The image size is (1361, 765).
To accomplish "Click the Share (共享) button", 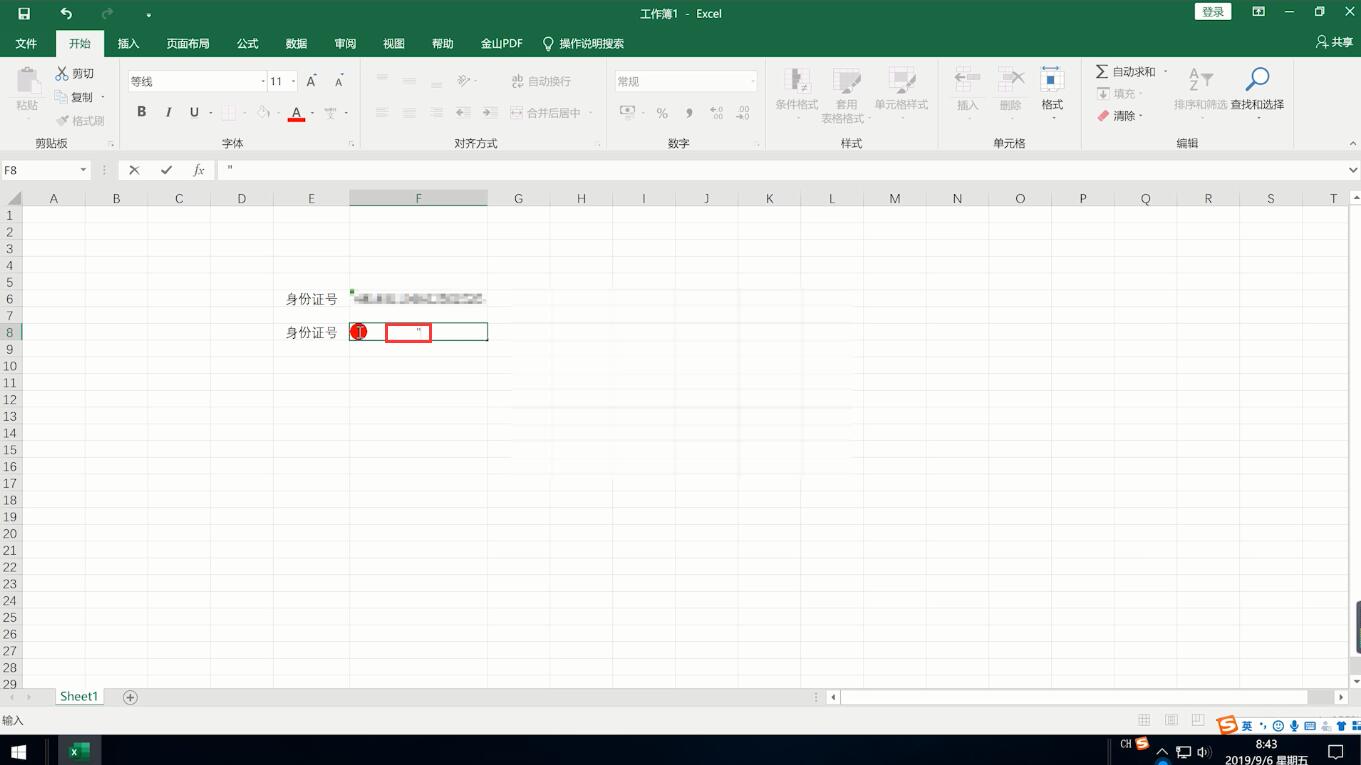I will pos(1335,43).
